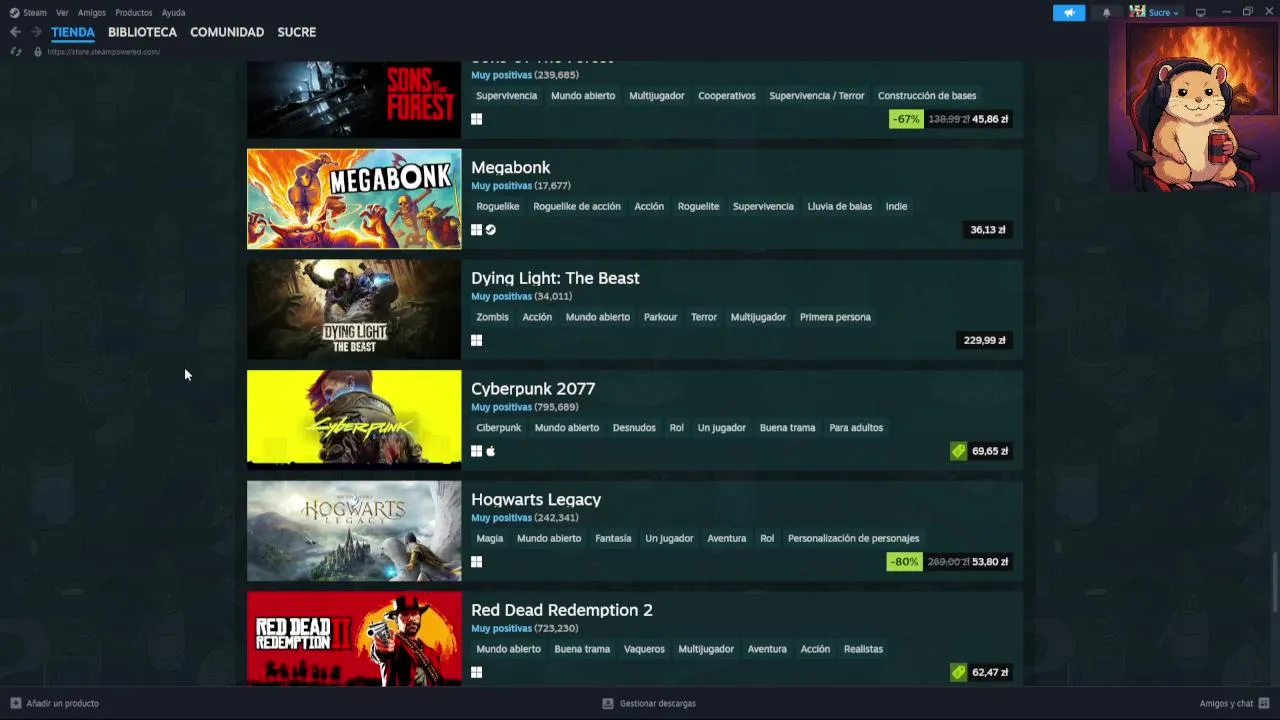Click the Sons of the Forest thumbnail
Screen dimensions: 1280x720
(x=354, y=100)
